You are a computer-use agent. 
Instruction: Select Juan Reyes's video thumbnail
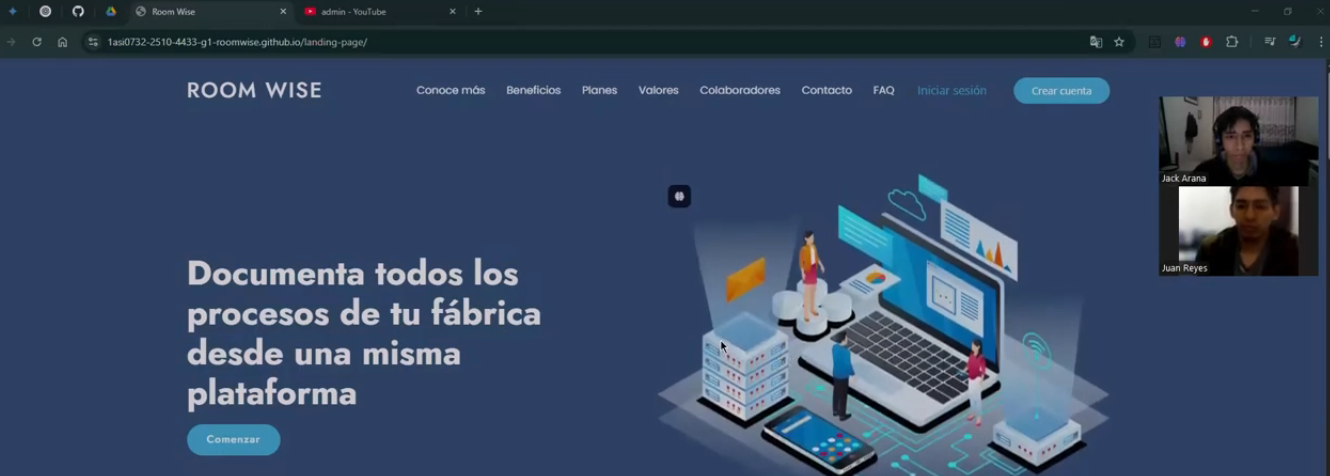pos(1238,231)
